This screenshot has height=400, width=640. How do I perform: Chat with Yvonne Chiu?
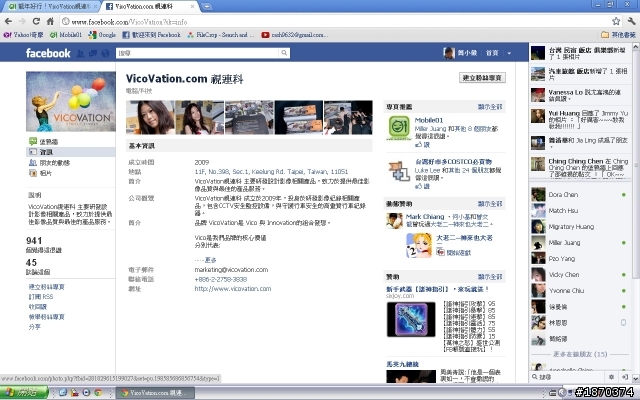pos(580,291)
